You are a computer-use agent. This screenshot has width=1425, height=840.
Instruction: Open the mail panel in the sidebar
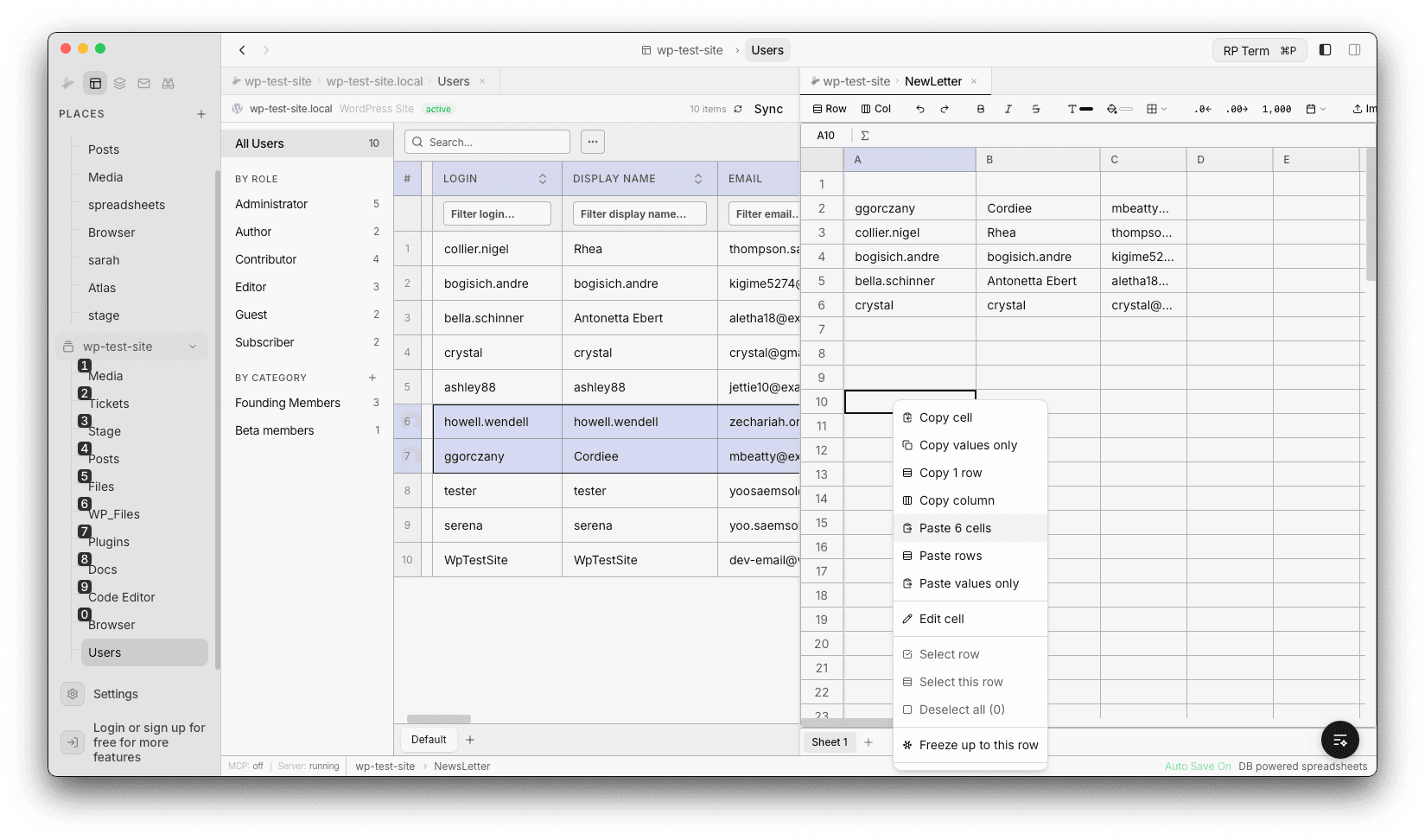(143, 83)
